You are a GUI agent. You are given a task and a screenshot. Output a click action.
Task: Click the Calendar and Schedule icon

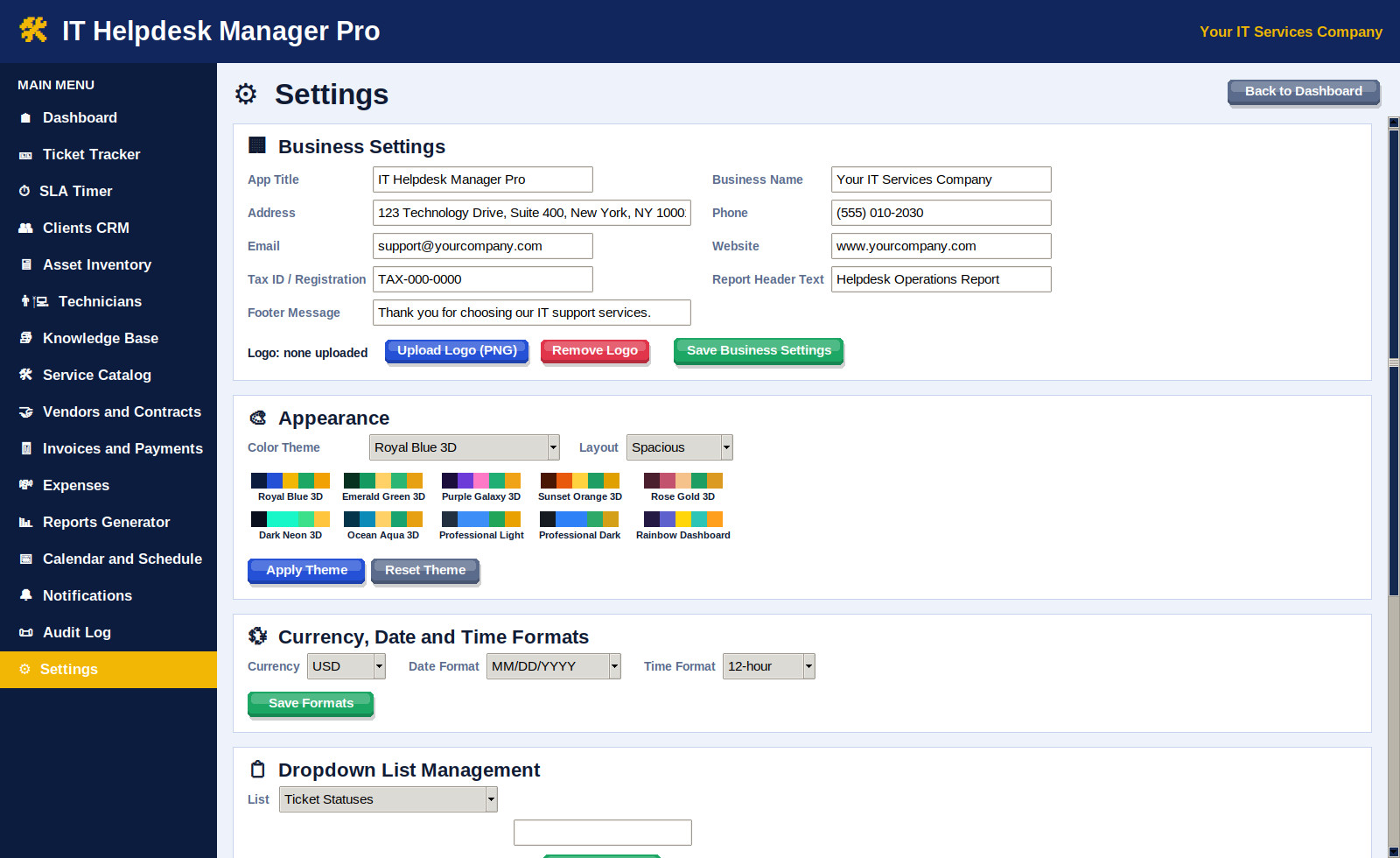[25, 559]
